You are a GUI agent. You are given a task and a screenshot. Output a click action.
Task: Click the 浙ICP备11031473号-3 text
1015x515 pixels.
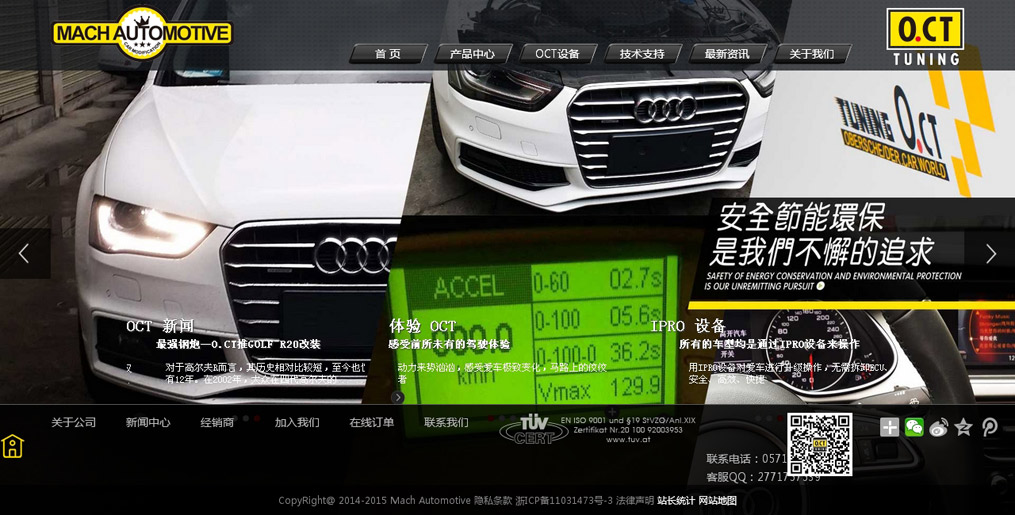click(x=564, y=501)
